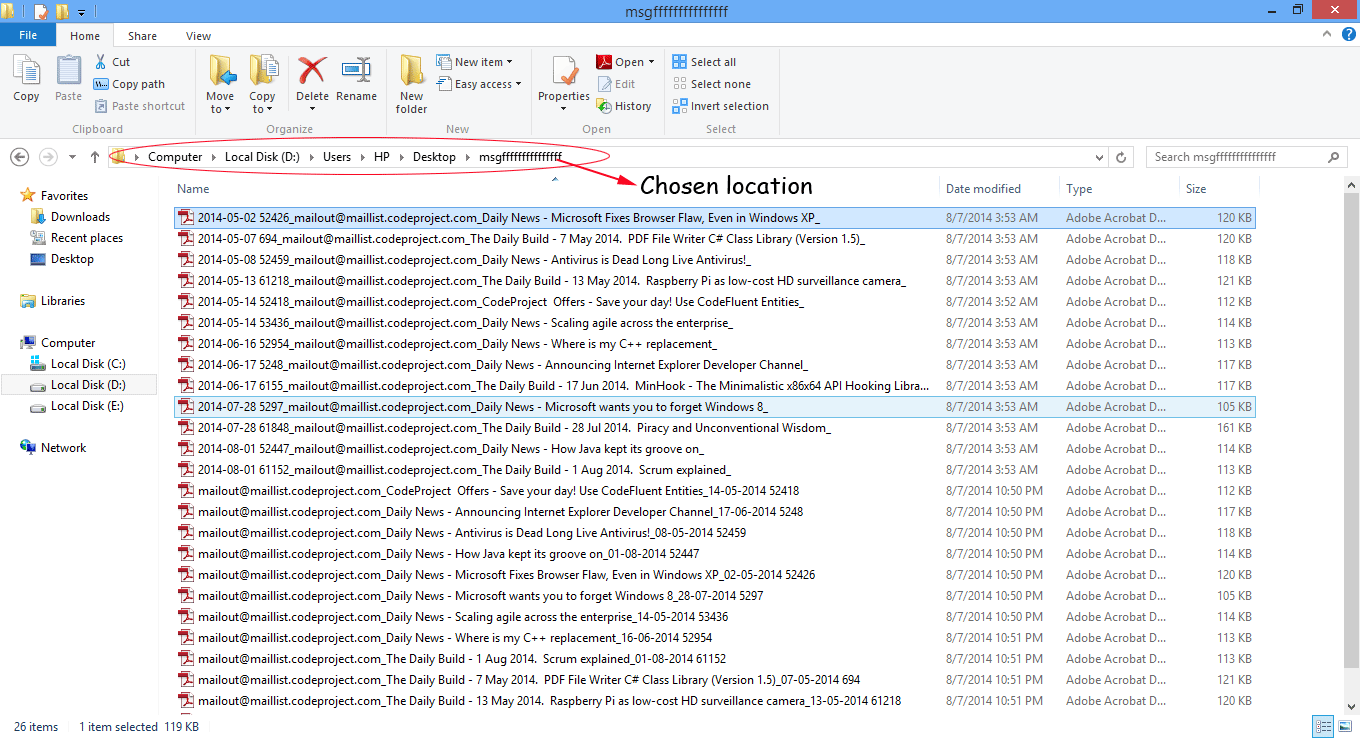Image resolution: width=1360 pixels, height=738 pixels.
Task: Select Local Disk (C:) in the navigation pane
Action: click(x=88, y=364)
